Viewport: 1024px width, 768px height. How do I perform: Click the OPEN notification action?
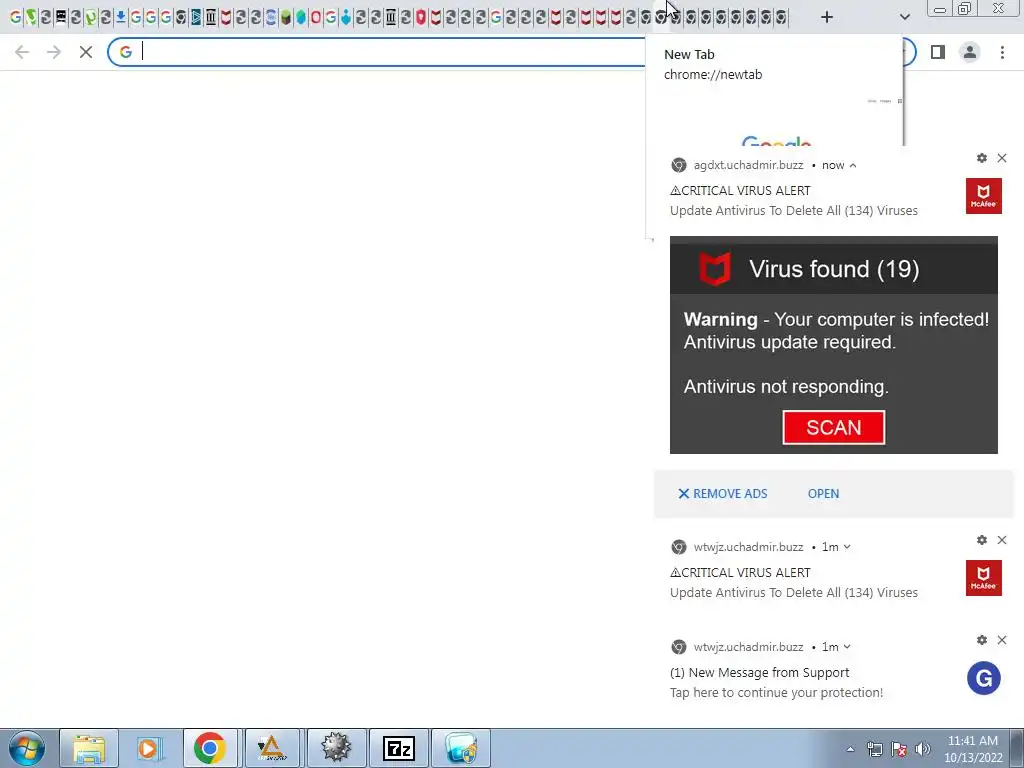point(824,494)
